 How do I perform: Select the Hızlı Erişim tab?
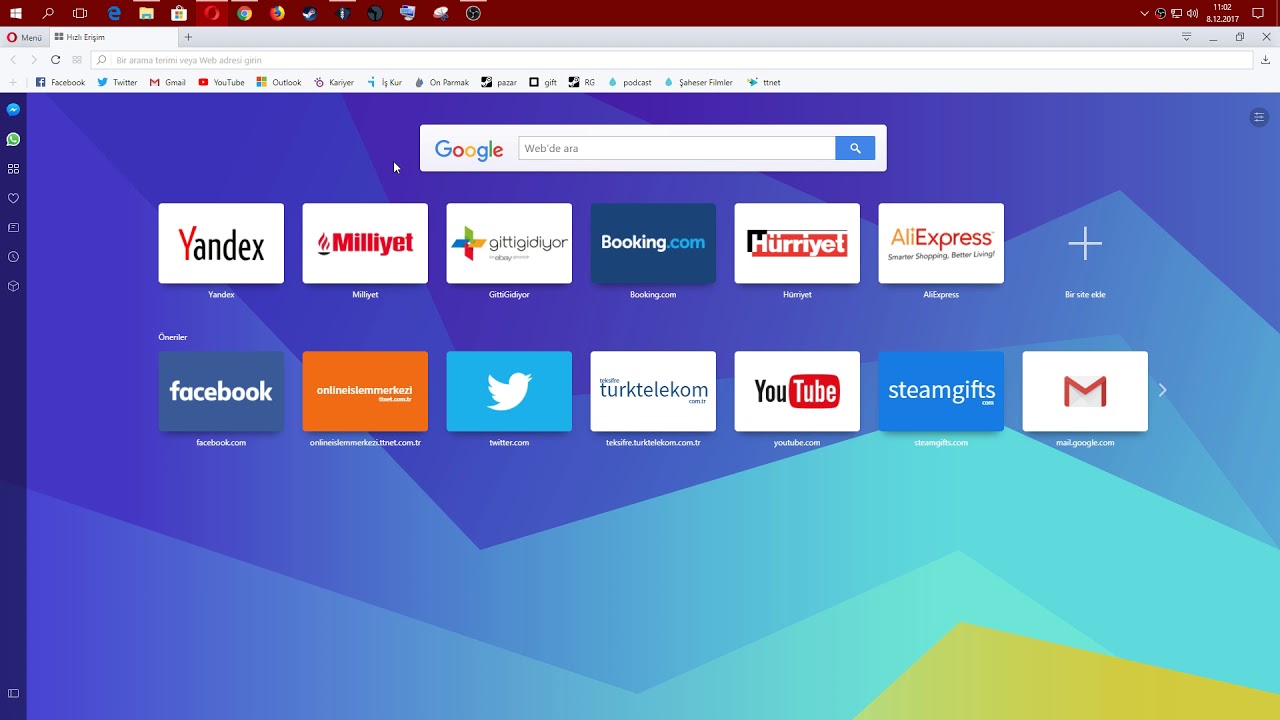click(x=112, y=37)
